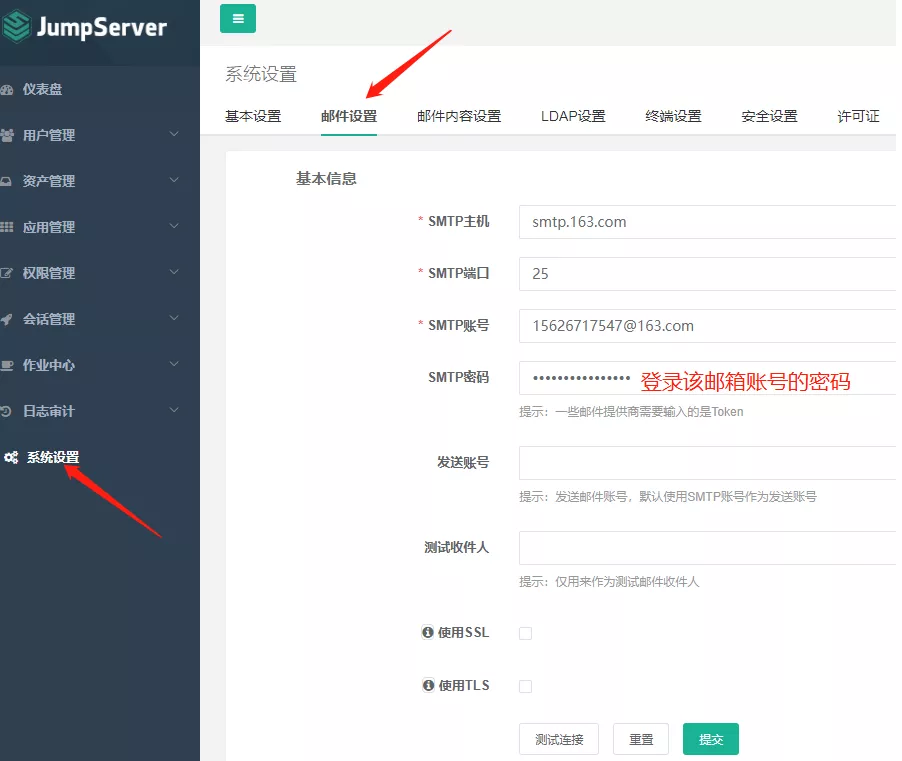Enable the 使用TLS checkbox
902x761 pixels.
click(x=526, y=687)
